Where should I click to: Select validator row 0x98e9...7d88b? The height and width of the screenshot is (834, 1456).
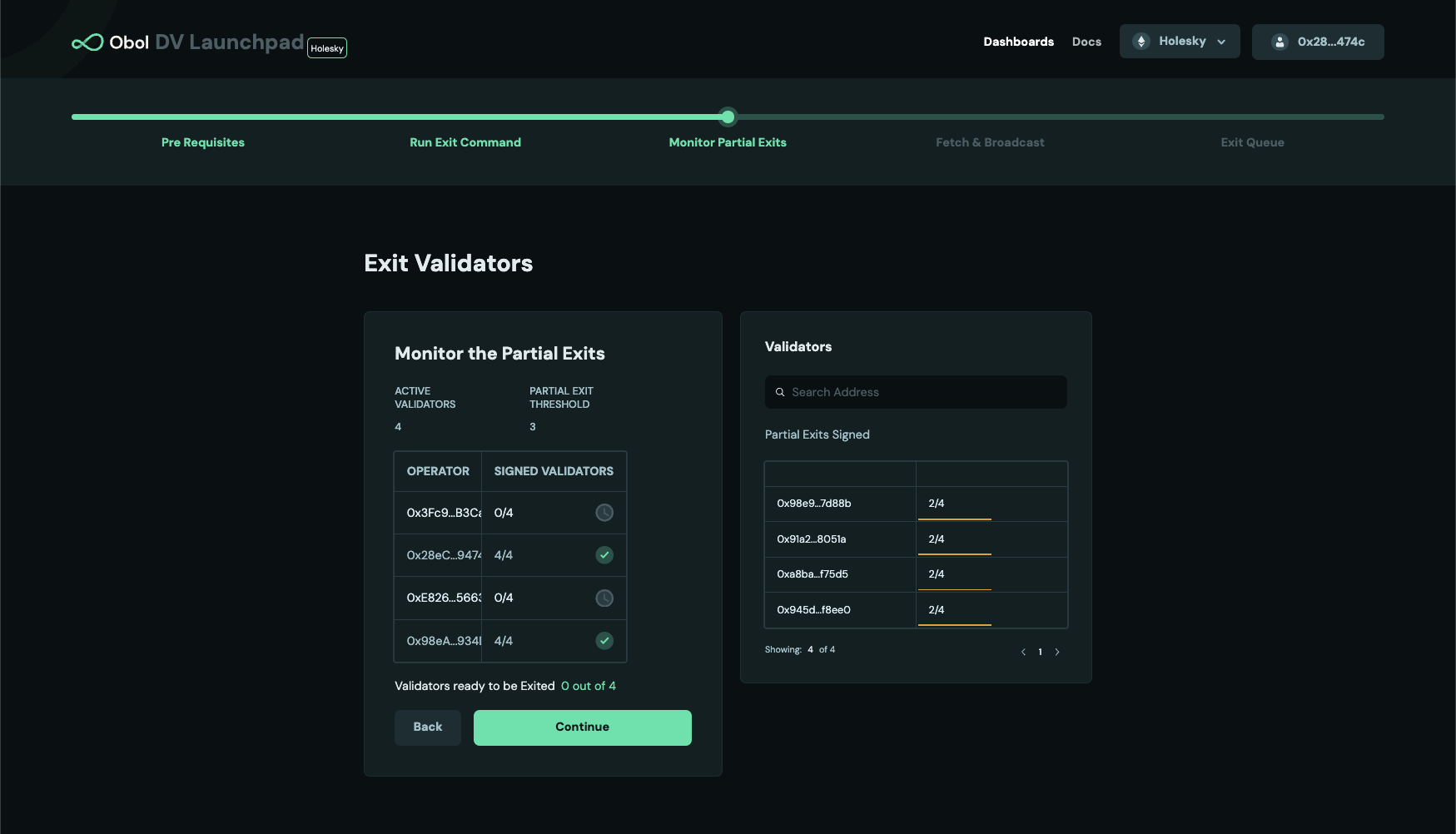[839, 504]
